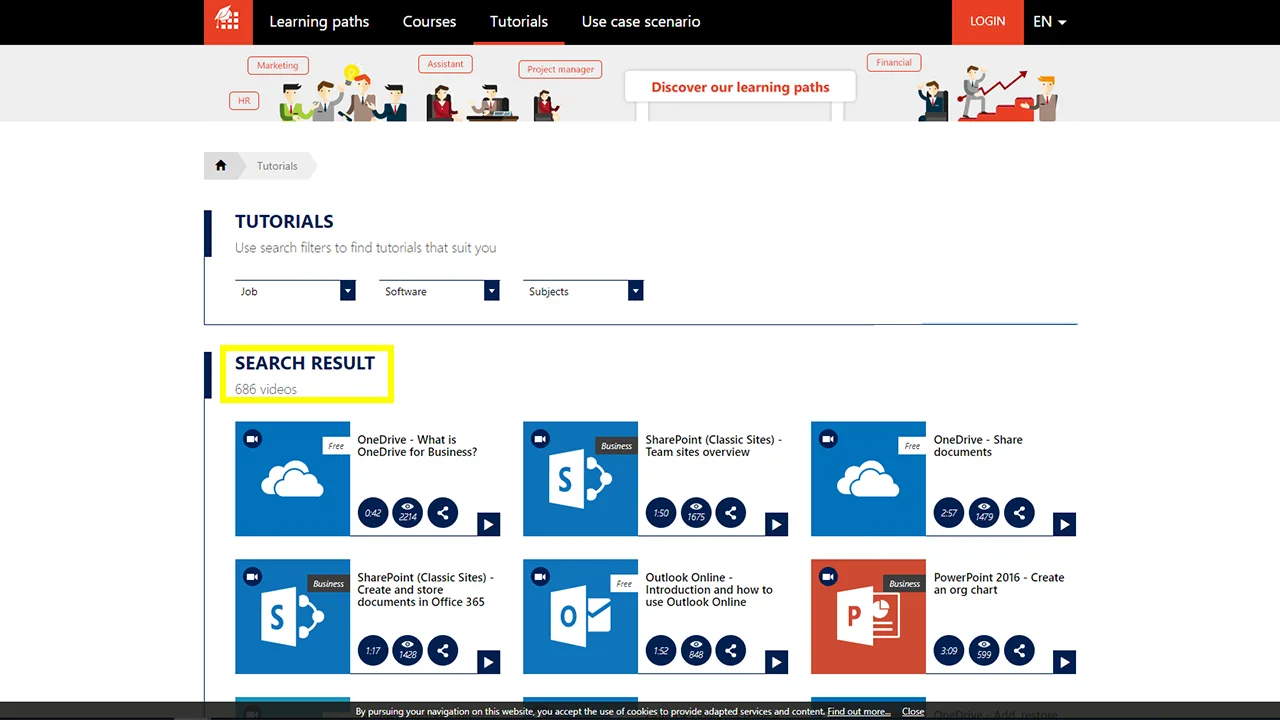The width and height of the screenshot is (1280, 720).
Task: Click duration 1:52 badge
Action: point(661,651)
